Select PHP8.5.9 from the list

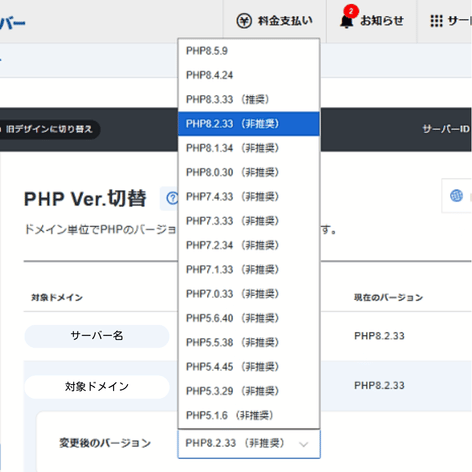249,51
